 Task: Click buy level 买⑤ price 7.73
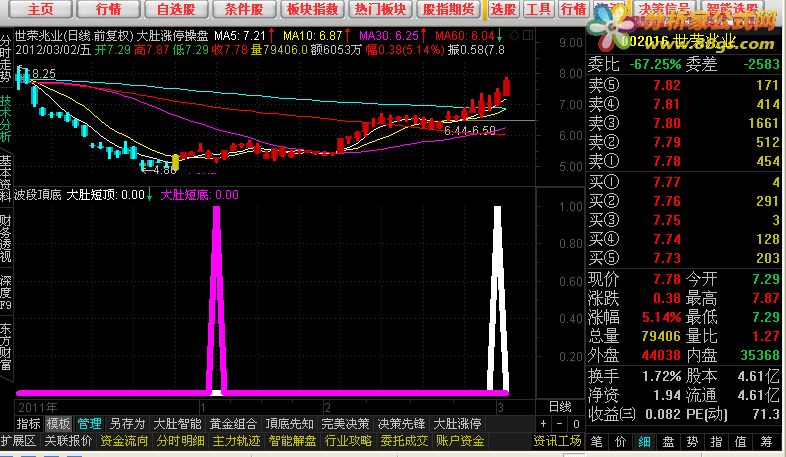coord(667,258)
